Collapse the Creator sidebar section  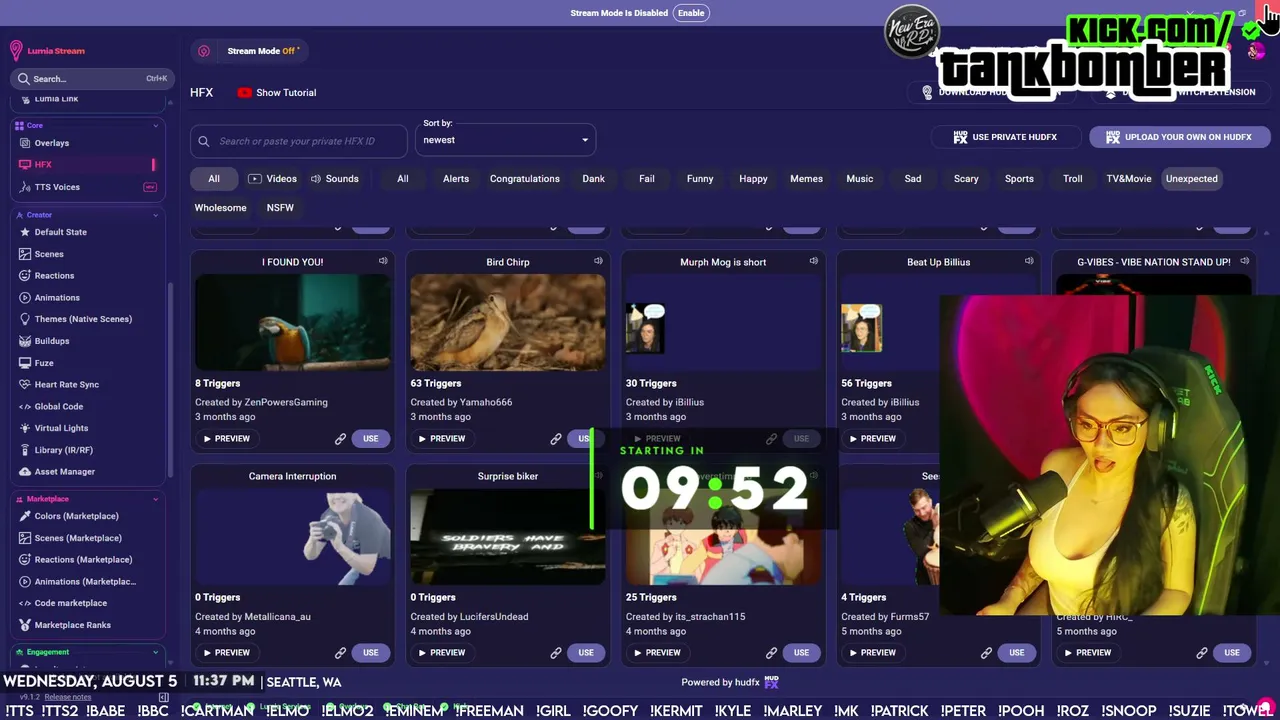click(x=155, y=215)
